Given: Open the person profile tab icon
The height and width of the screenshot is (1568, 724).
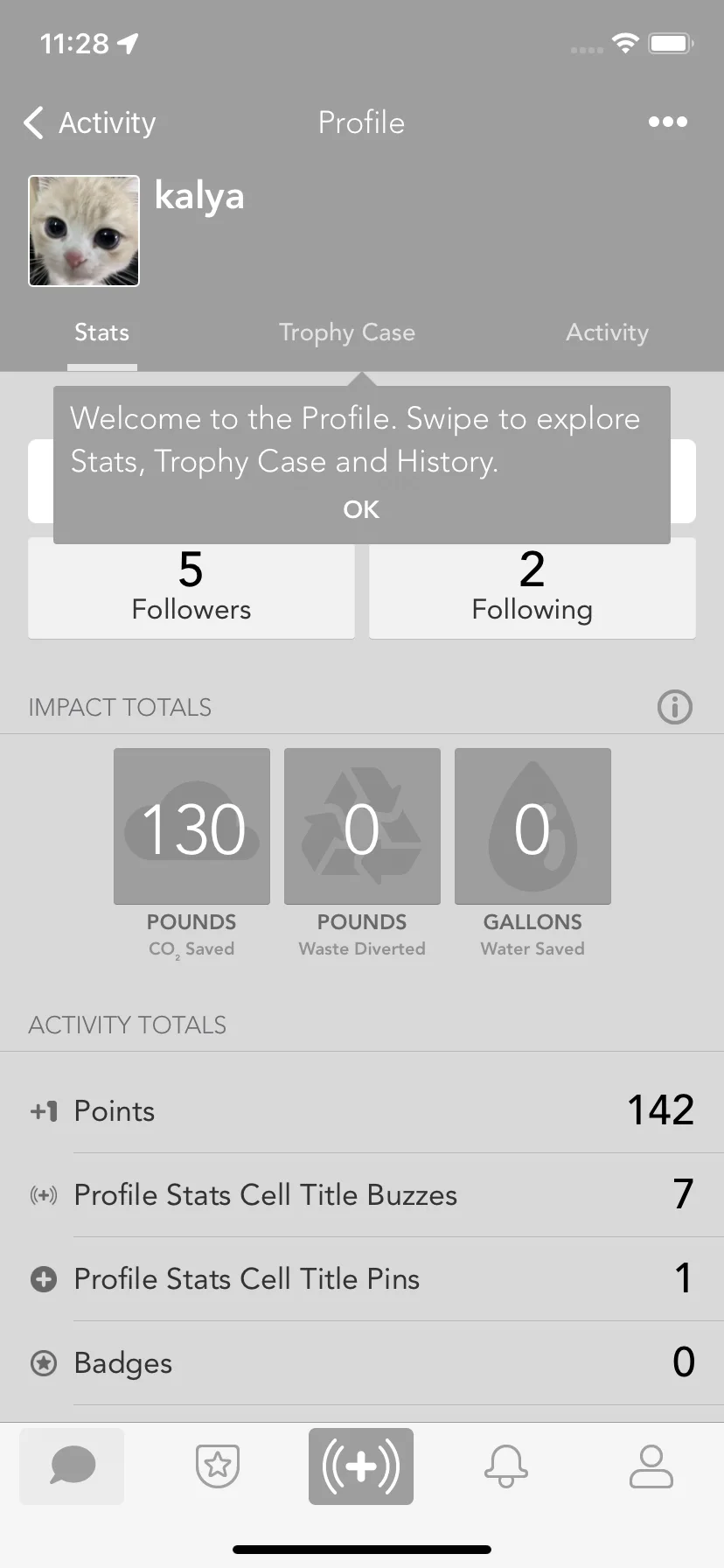Looking at the screenshot, I should (651, 1466).
